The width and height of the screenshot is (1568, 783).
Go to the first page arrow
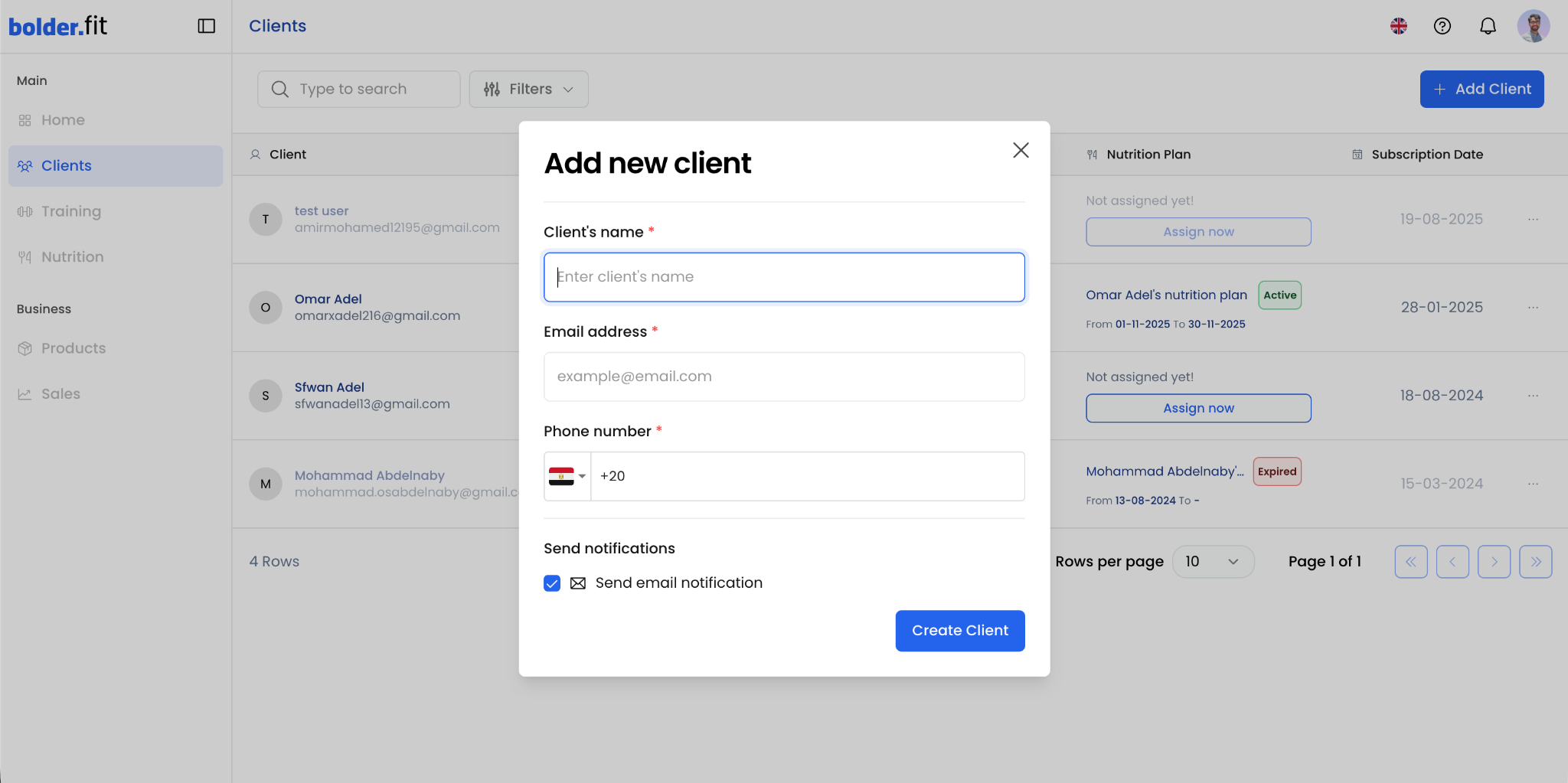coord(1410,561)
